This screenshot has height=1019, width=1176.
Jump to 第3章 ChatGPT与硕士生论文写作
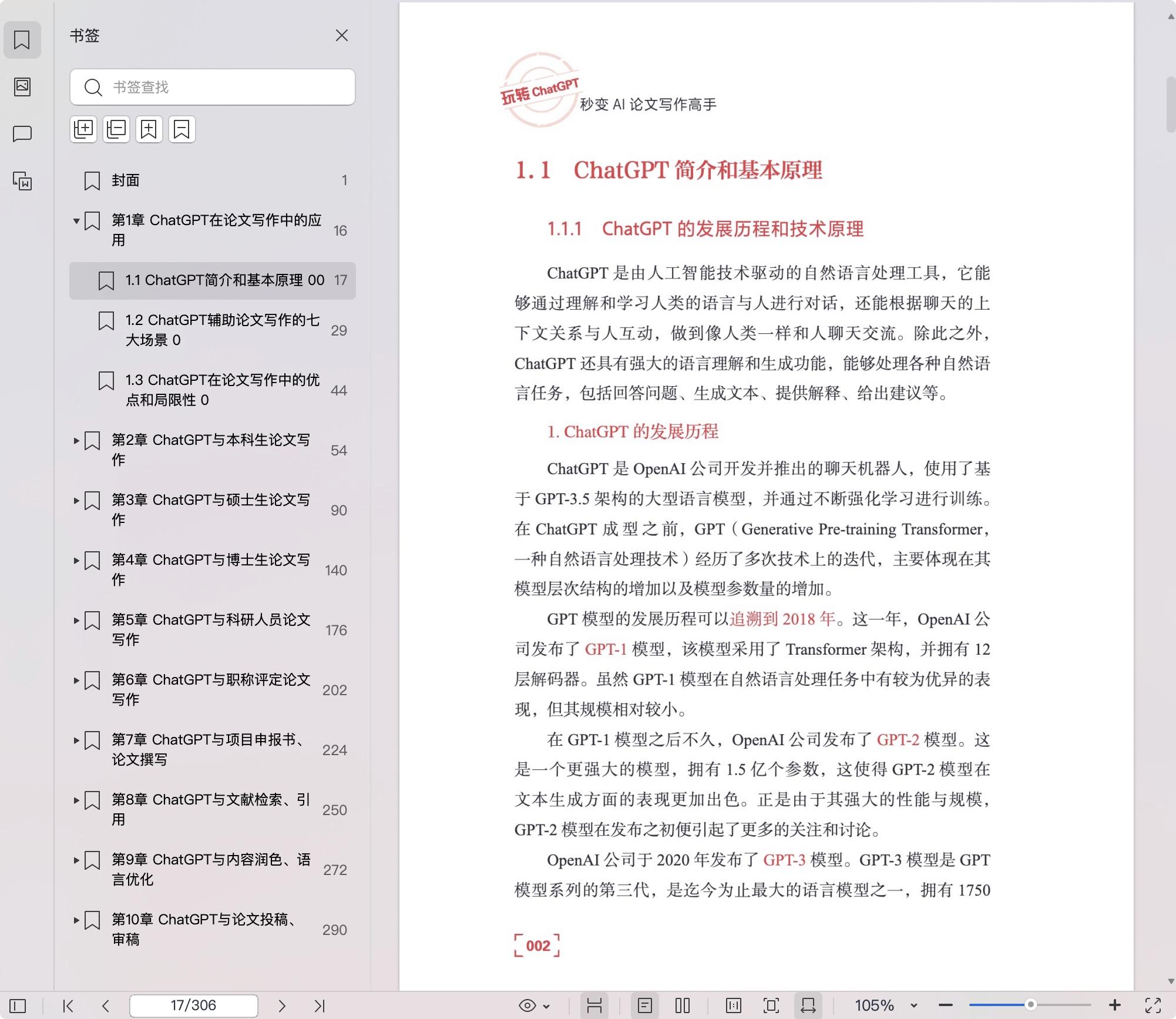point(213,510)
